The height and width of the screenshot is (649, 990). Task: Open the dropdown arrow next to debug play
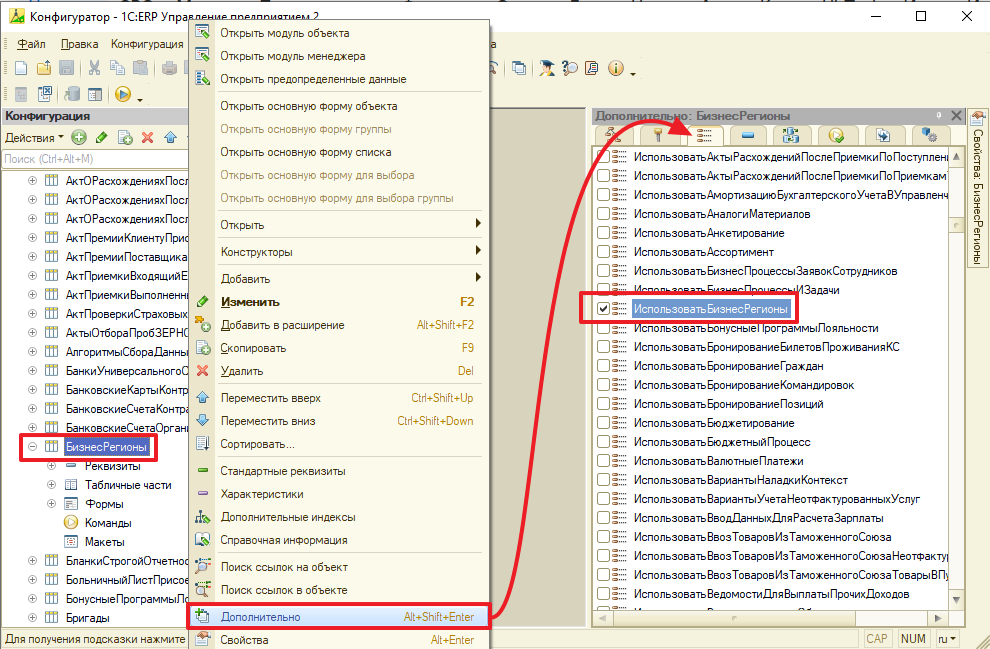(x=140, y=98)
